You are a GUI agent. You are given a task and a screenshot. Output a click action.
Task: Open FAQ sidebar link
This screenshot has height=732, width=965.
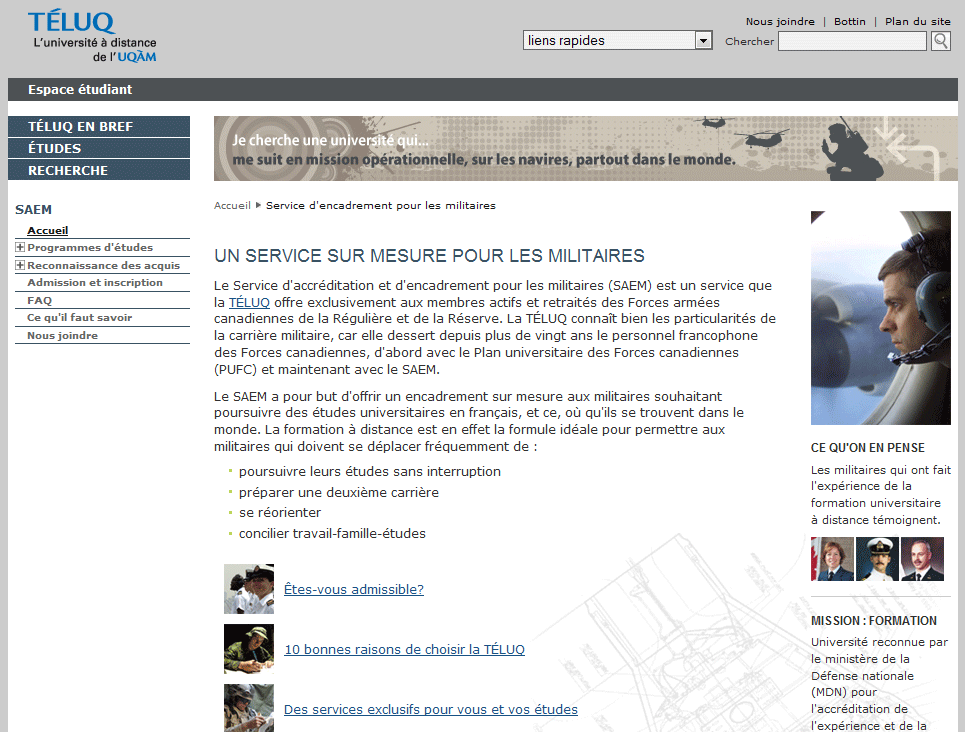(x=39, y=300)
